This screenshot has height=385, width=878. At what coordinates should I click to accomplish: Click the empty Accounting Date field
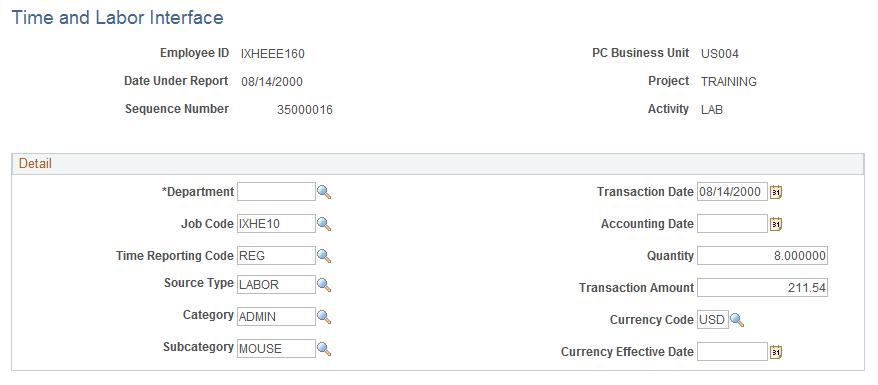(x=732, y=224)
